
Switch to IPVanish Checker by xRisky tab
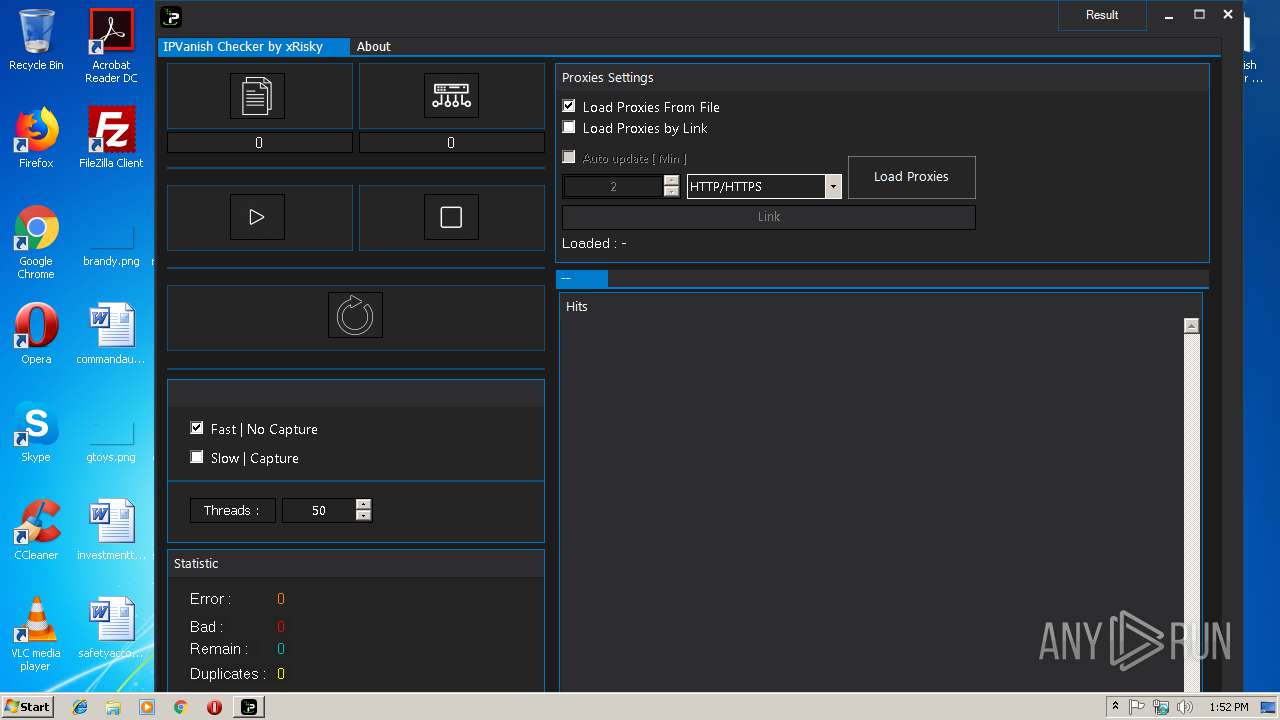pos(253,46)
